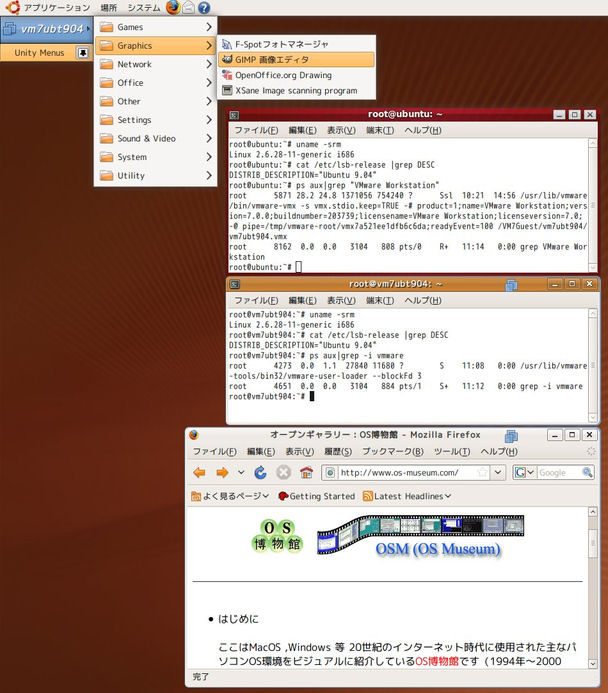
Task: Click the Firefox stop button
Action: (x=283, y=473)
